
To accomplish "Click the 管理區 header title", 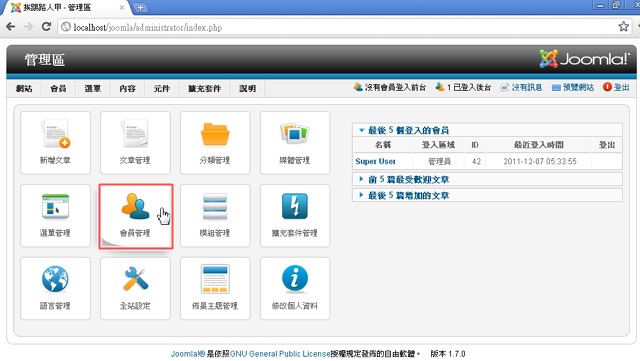I will click(44, 60).
